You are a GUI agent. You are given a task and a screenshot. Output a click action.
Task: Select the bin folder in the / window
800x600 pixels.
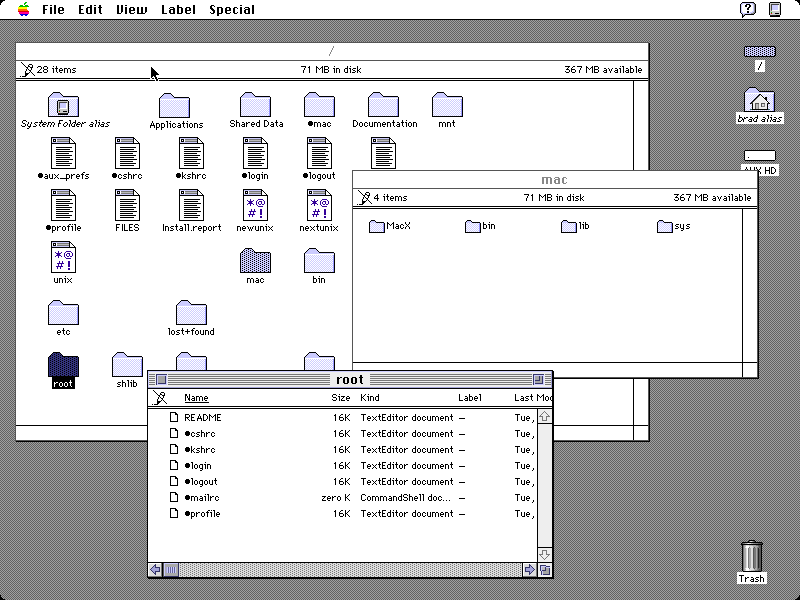click(319, 261)
